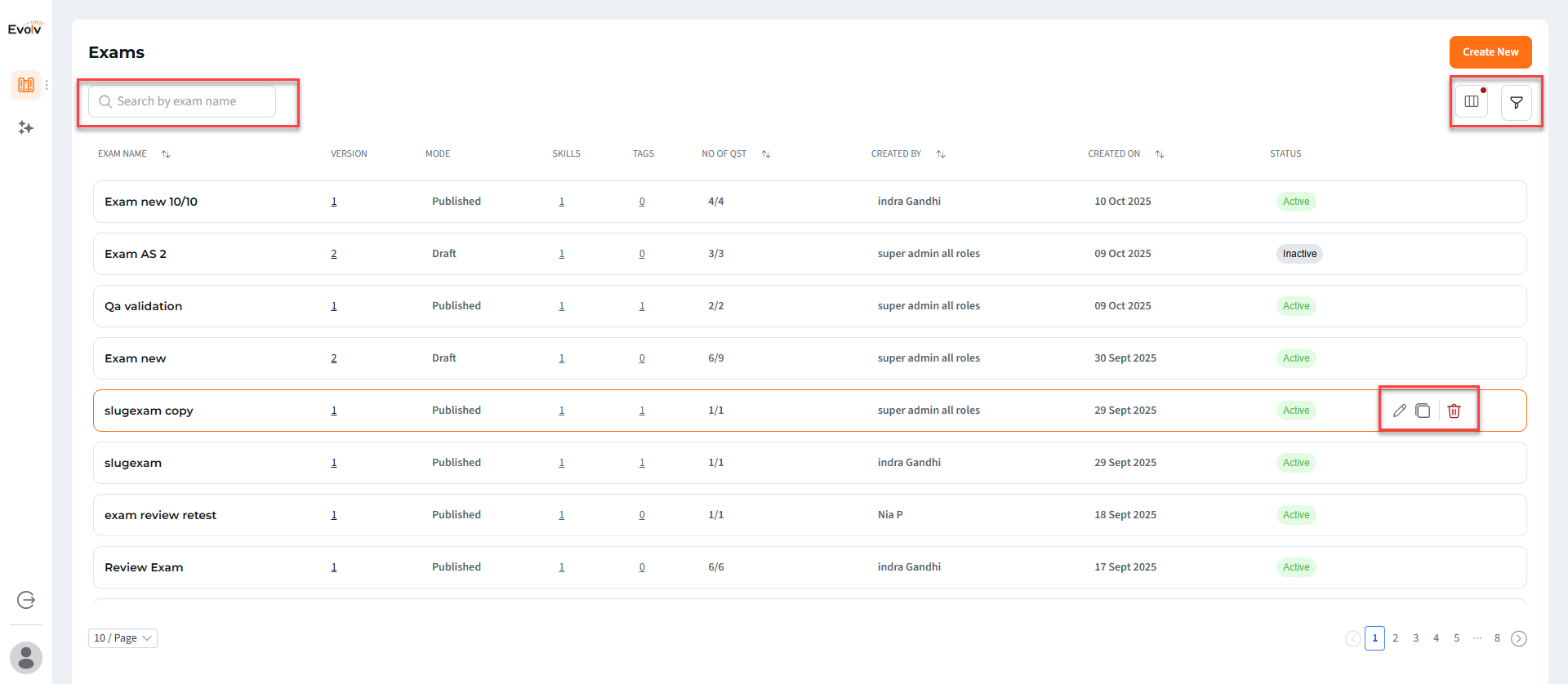Go to page 4
1568x684 pixels.
pyautogui.click(x=1437, y=638)
